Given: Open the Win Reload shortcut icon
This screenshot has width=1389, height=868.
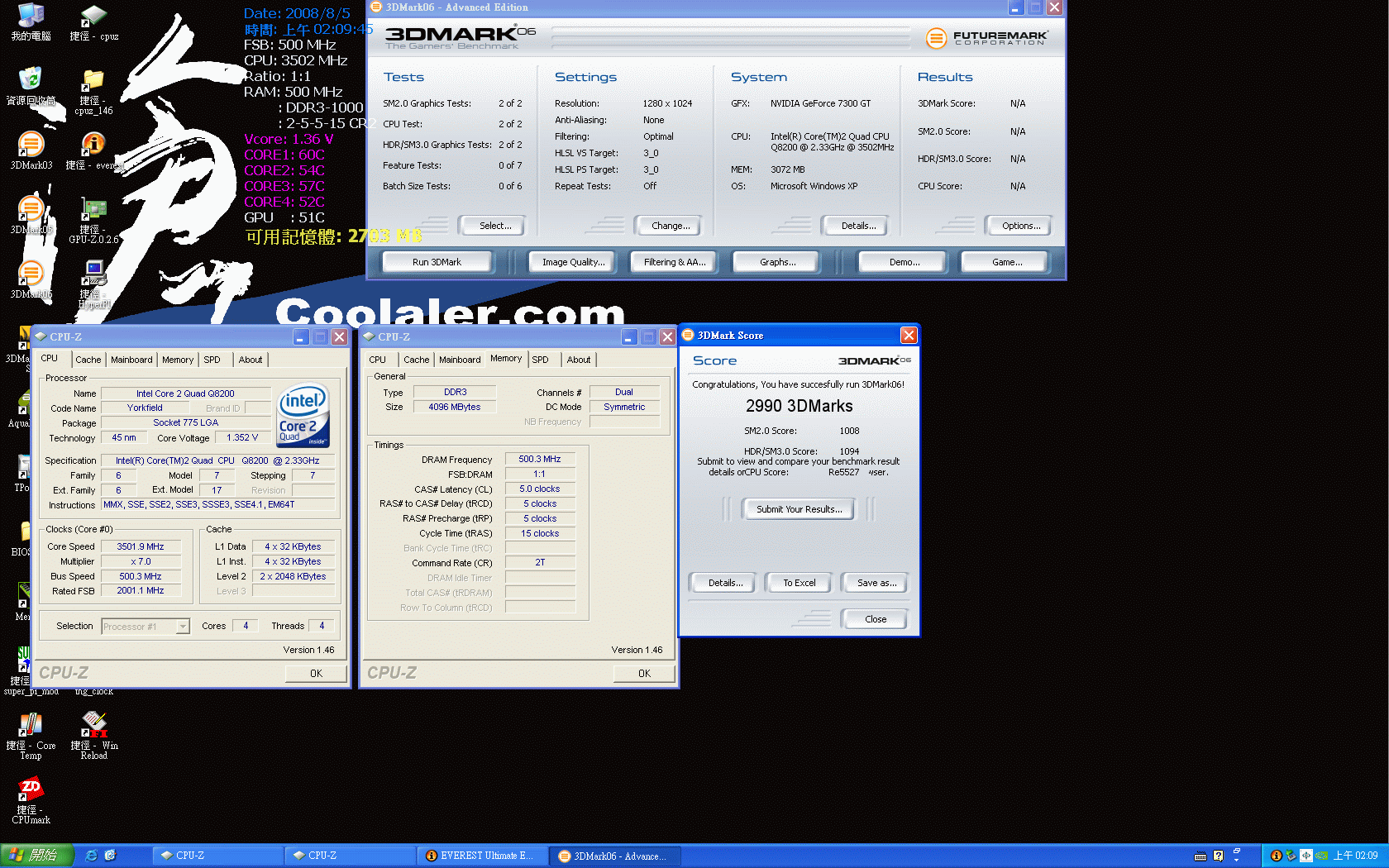Looking at the screenshot, I should (x=94, y=736).
